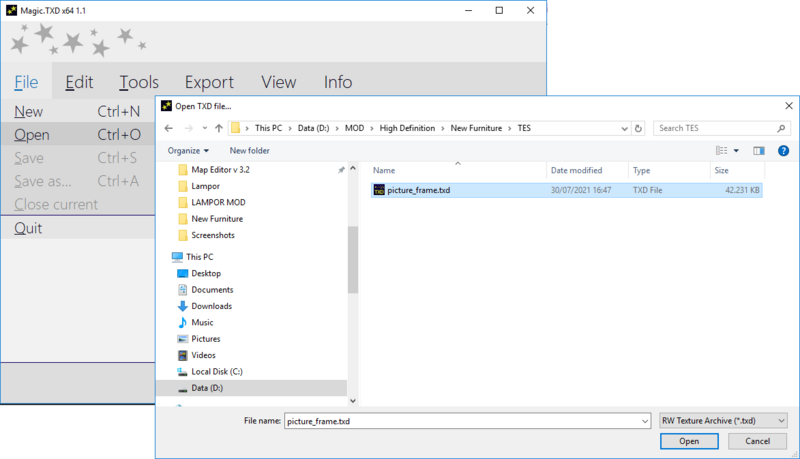The height and width of the screenshot is (459, 800).
Task: Sort by Name column header
Action: pos(384,170)
